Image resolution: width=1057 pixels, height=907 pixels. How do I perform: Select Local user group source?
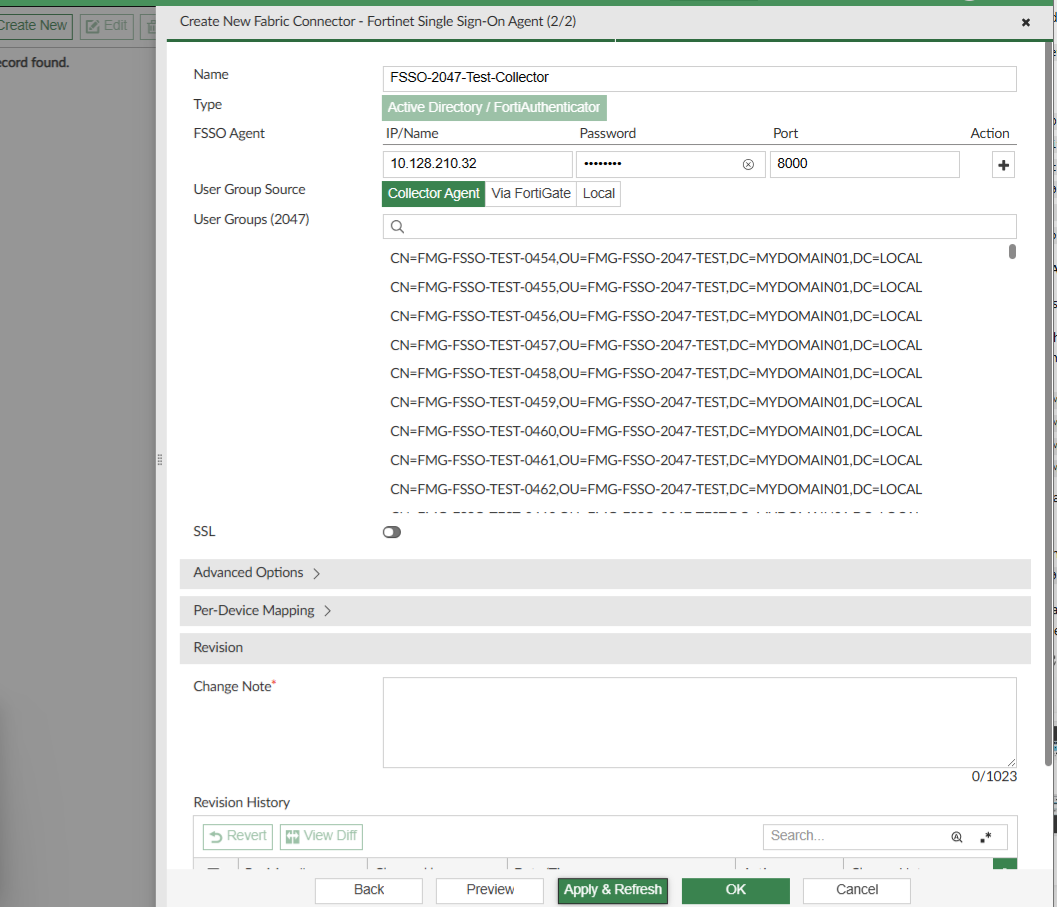click(599, 194)
